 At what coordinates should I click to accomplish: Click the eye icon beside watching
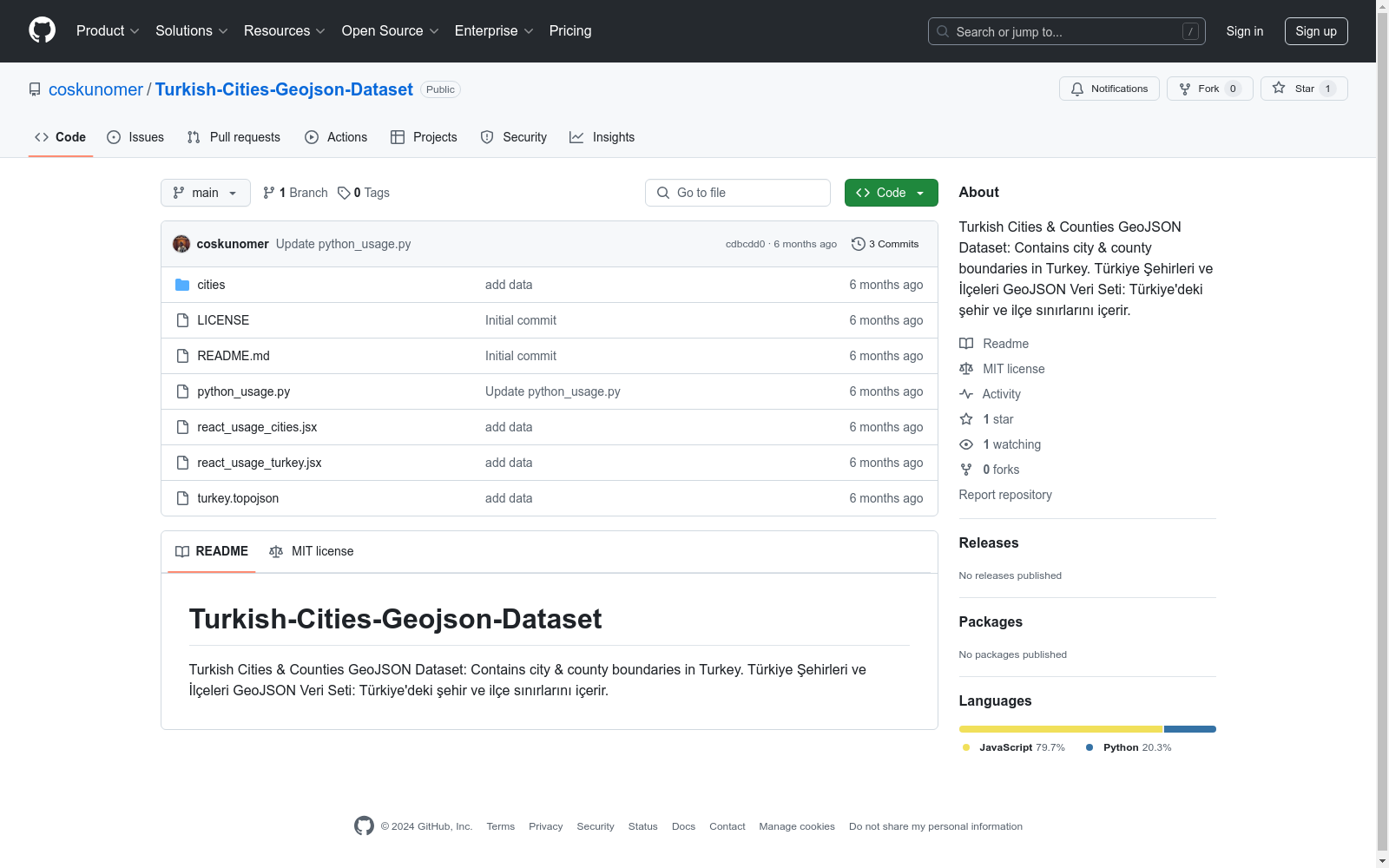[966, 444]
